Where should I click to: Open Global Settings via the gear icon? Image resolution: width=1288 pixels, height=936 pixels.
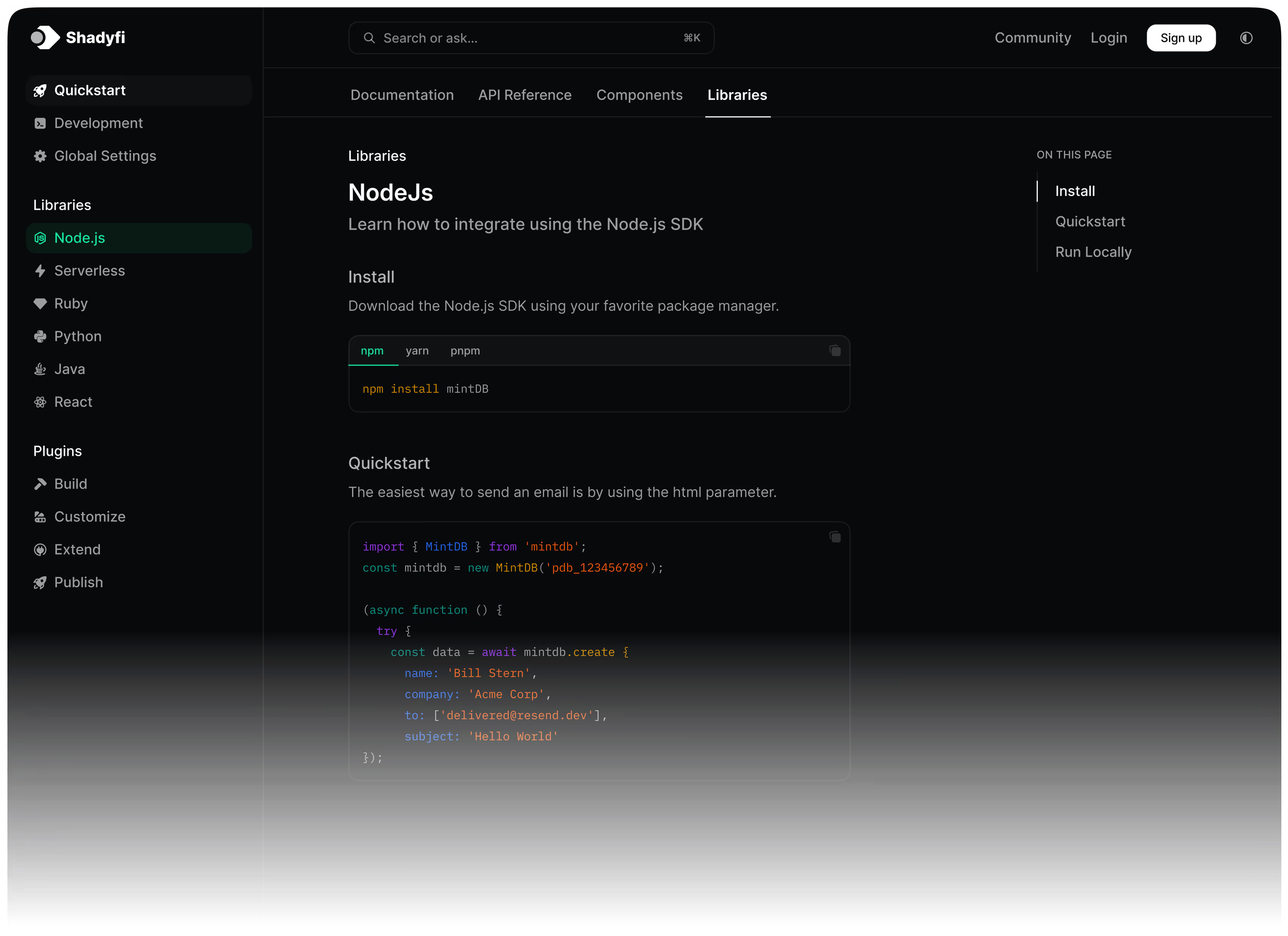(x=40, y=156)
